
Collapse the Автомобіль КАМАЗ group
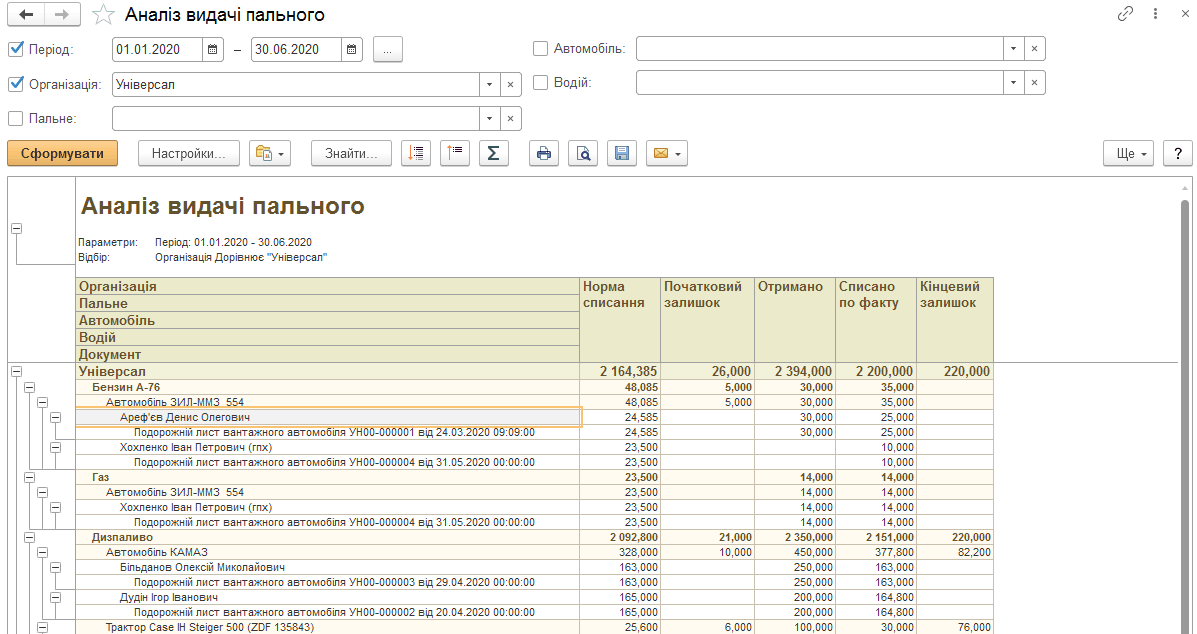coord(43,552)
